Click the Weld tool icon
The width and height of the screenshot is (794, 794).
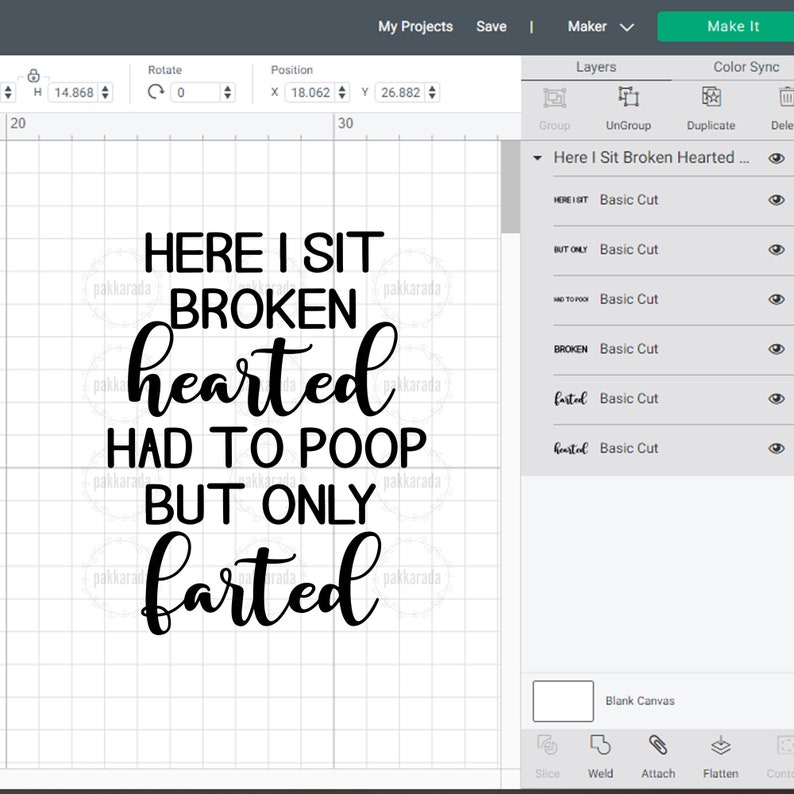[x=600, y=745]
